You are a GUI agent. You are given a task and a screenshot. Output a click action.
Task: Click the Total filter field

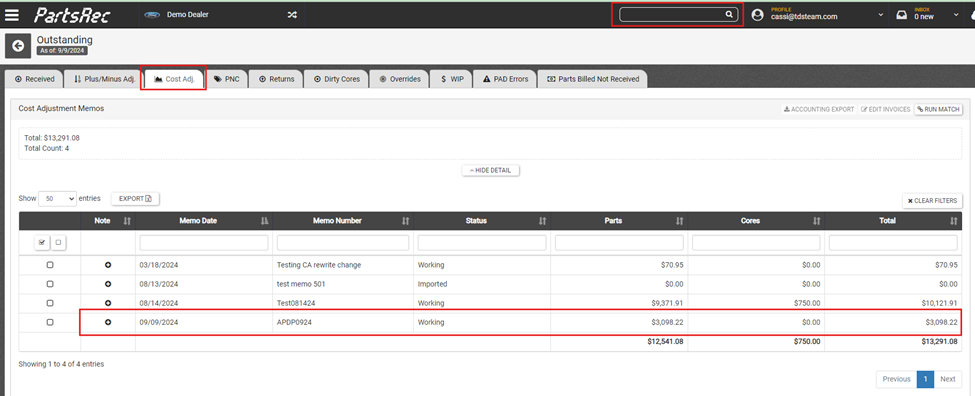point(894,242)
